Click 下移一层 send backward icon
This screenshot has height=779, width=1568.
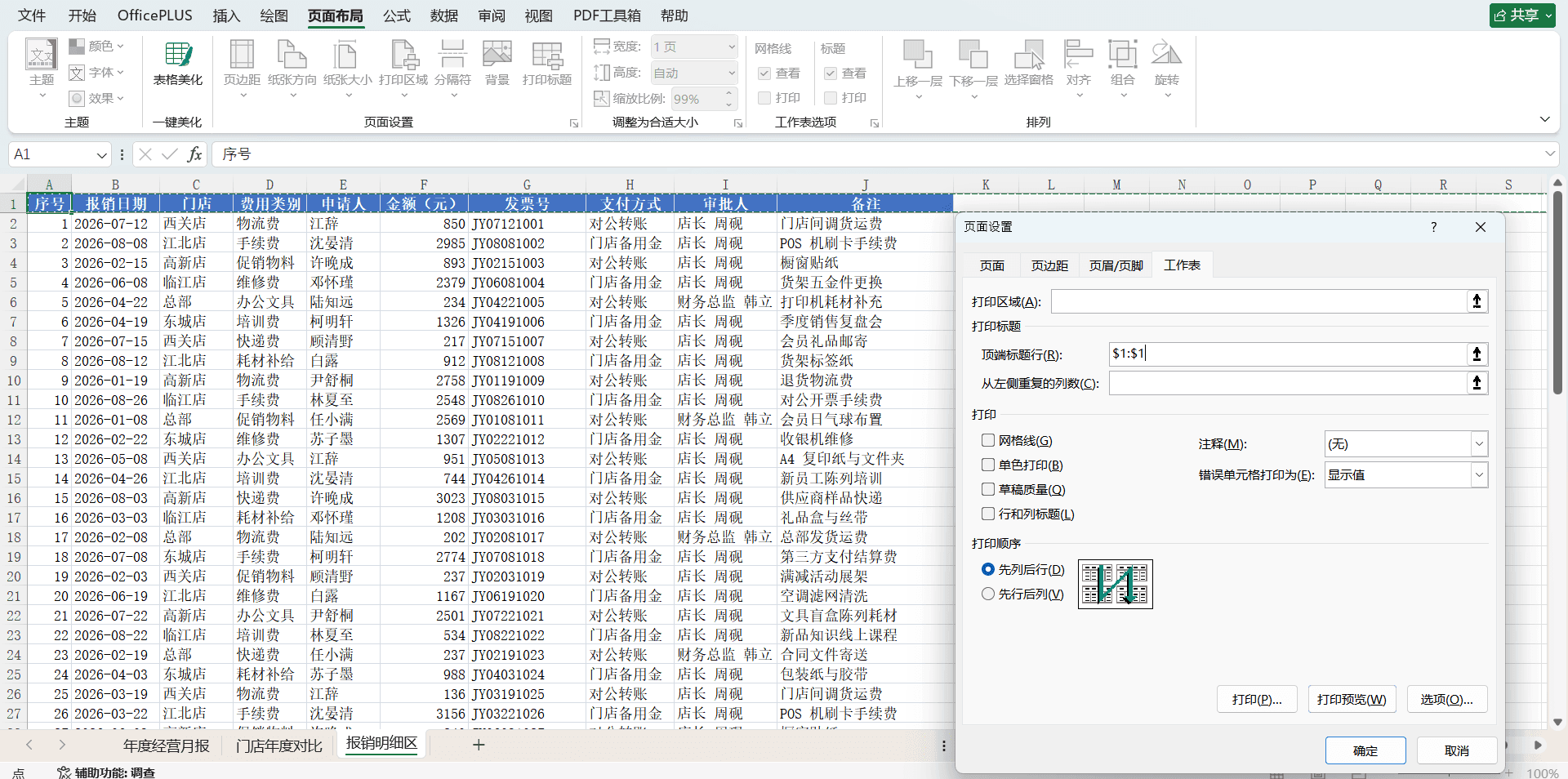[x=973, y=54]
